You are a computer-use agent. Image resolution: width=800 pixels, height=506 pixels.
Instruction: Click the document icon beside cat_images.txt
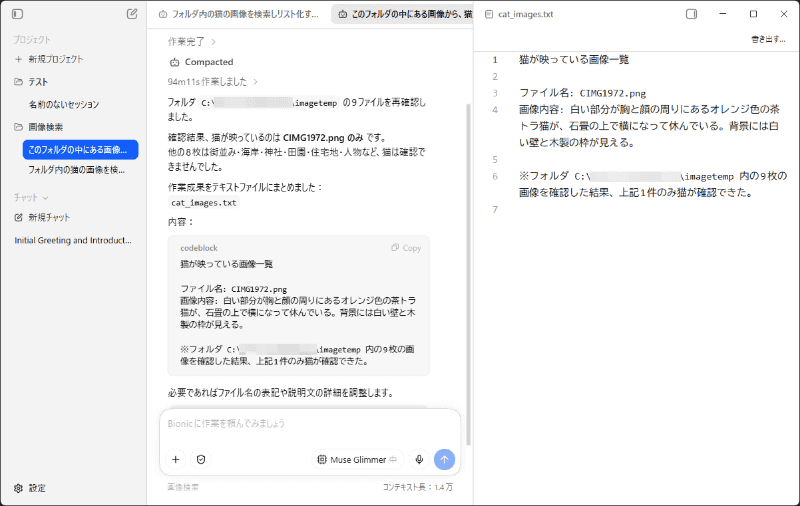pos(489,14)
